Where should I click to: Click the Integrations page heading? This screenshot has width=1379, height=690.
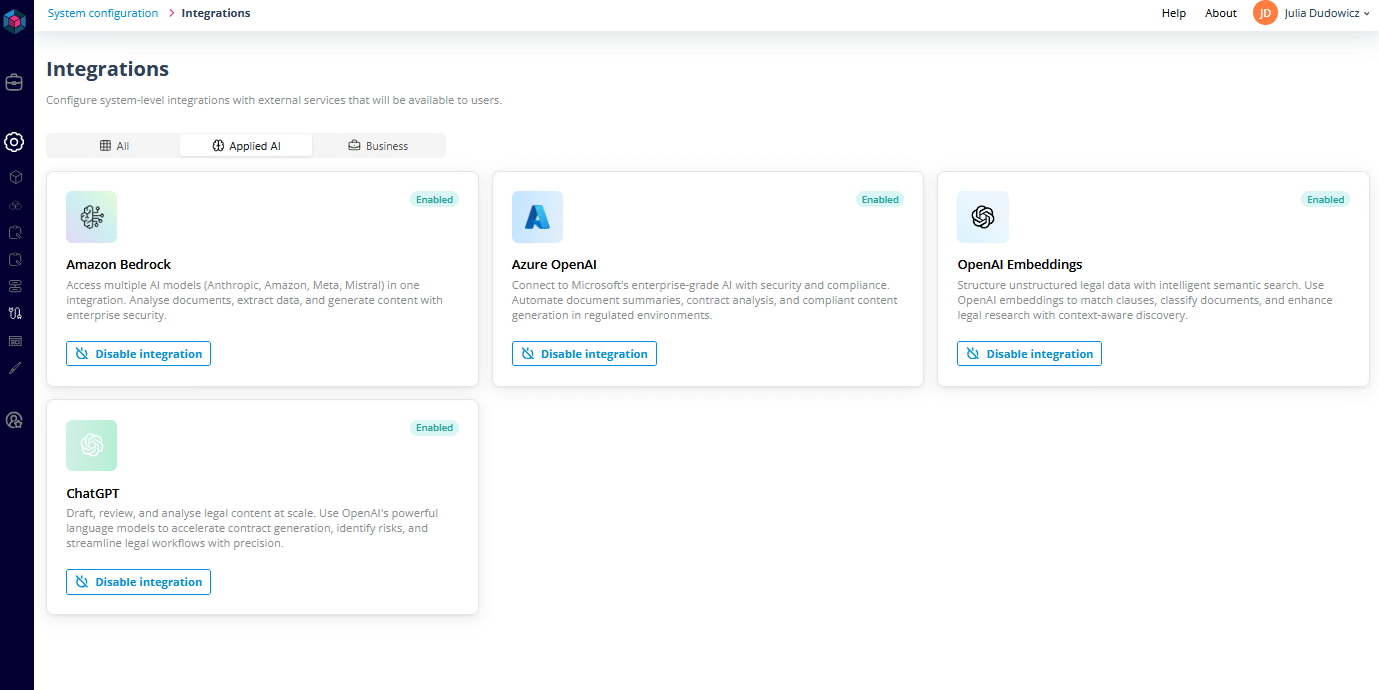(108, 69)
